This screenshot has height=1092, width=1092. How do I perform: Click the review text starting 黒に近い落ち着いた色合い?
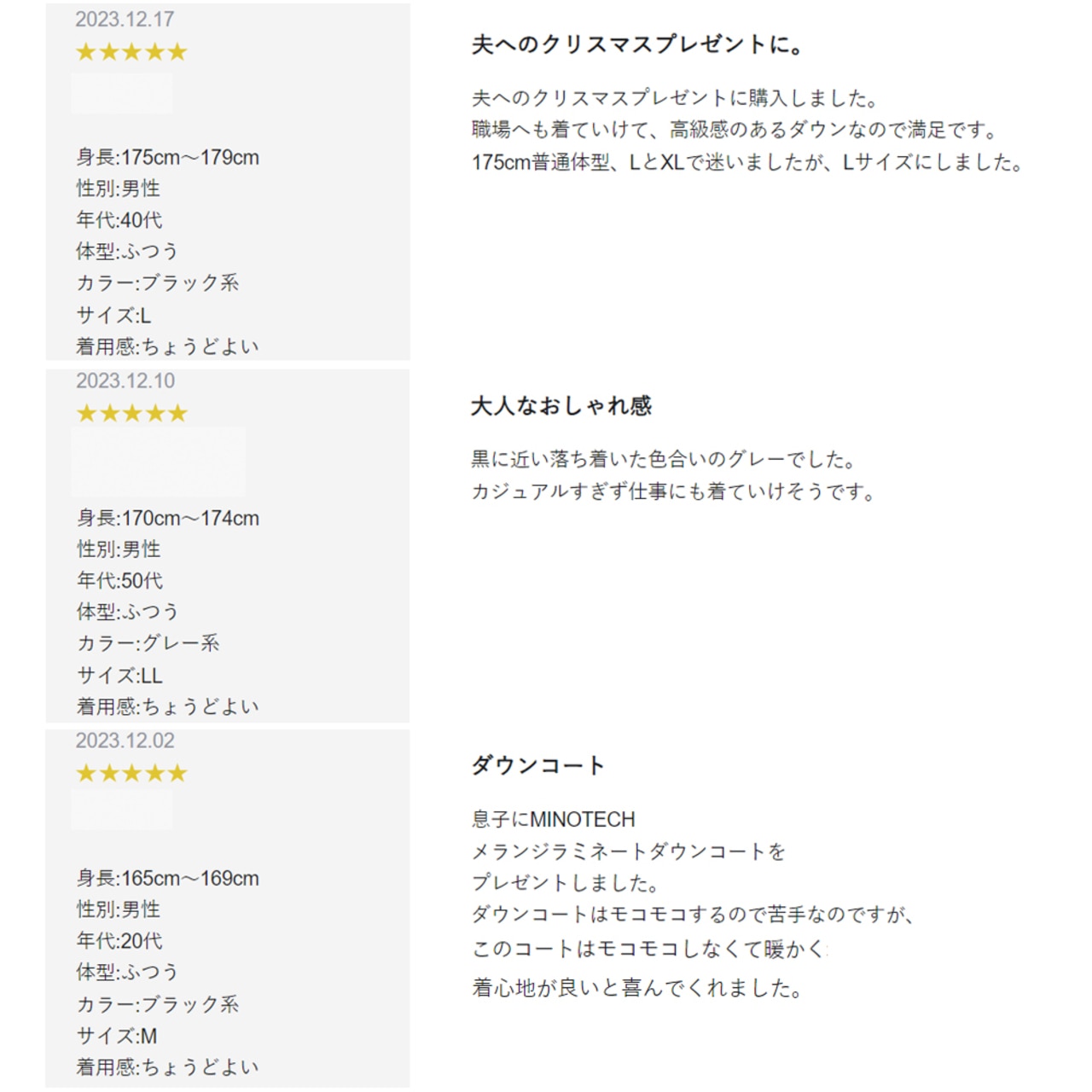click(664, 460)
